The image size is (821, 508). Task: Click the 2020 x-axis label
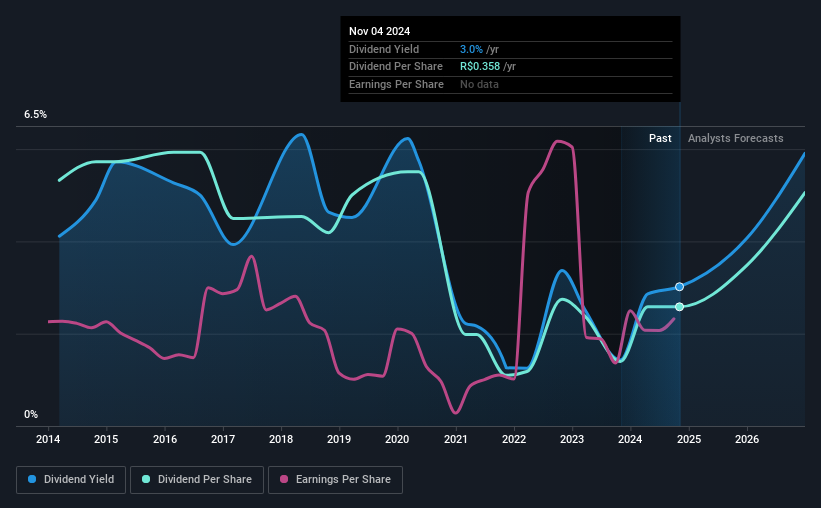coord(397,439)
